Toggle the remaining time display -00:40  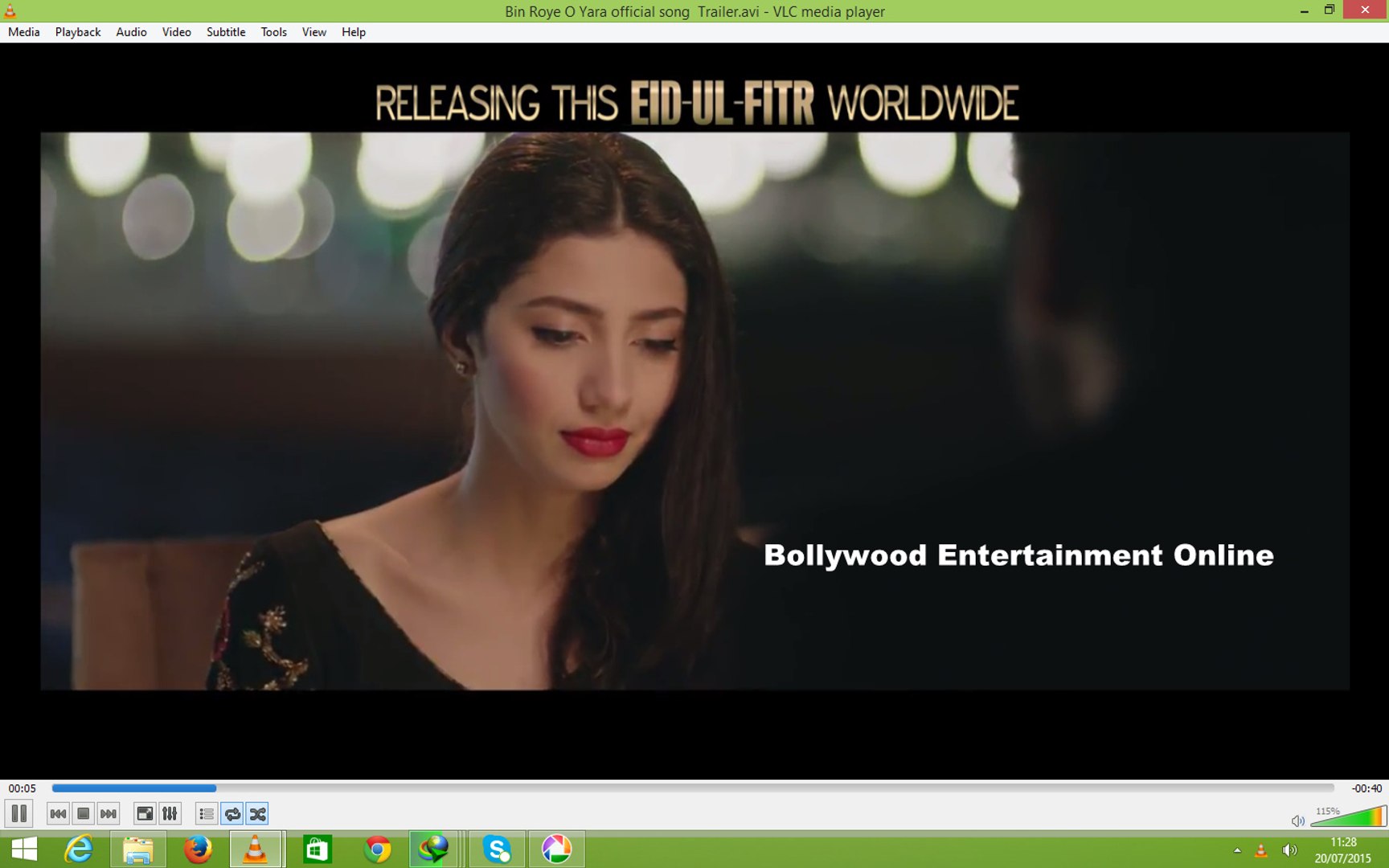pyautogui.click(x=1366, y=788)
